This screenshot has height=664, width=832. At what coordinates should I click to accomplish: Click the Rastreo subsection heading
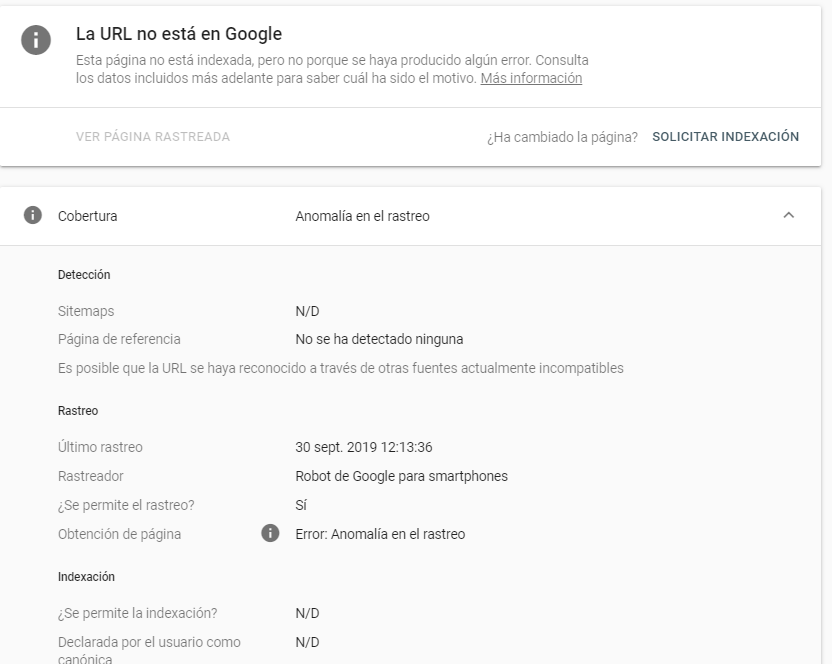pyautogui.click(x=78, y=411)
